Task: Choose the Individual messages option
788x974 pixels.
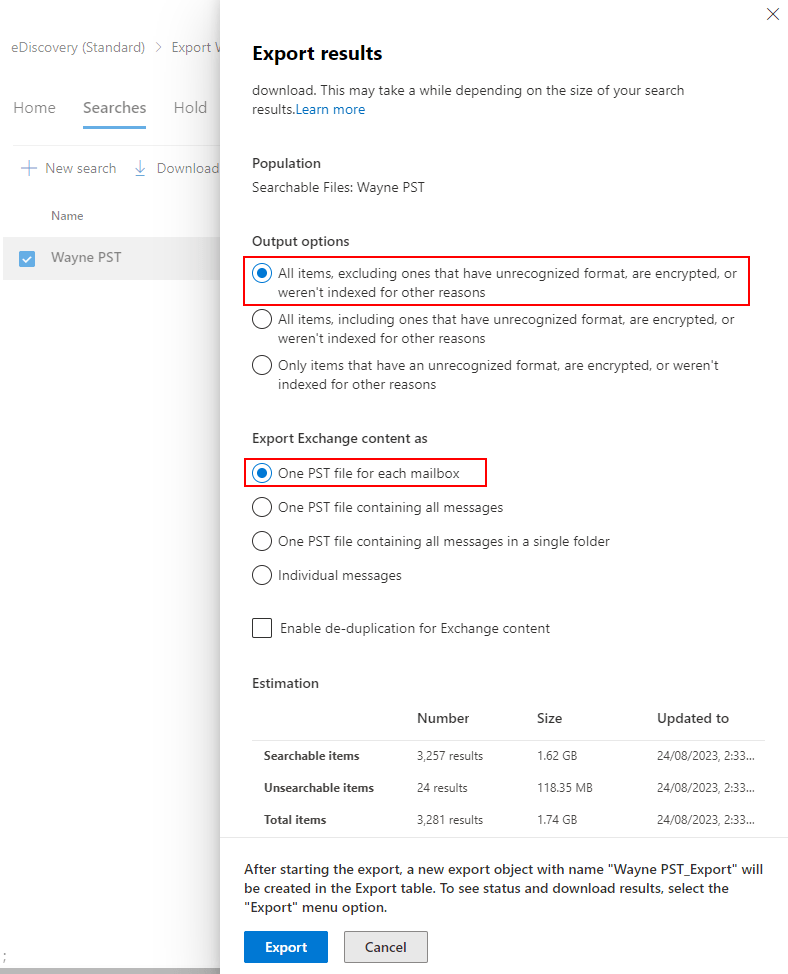Action: (x=262, y=575)
